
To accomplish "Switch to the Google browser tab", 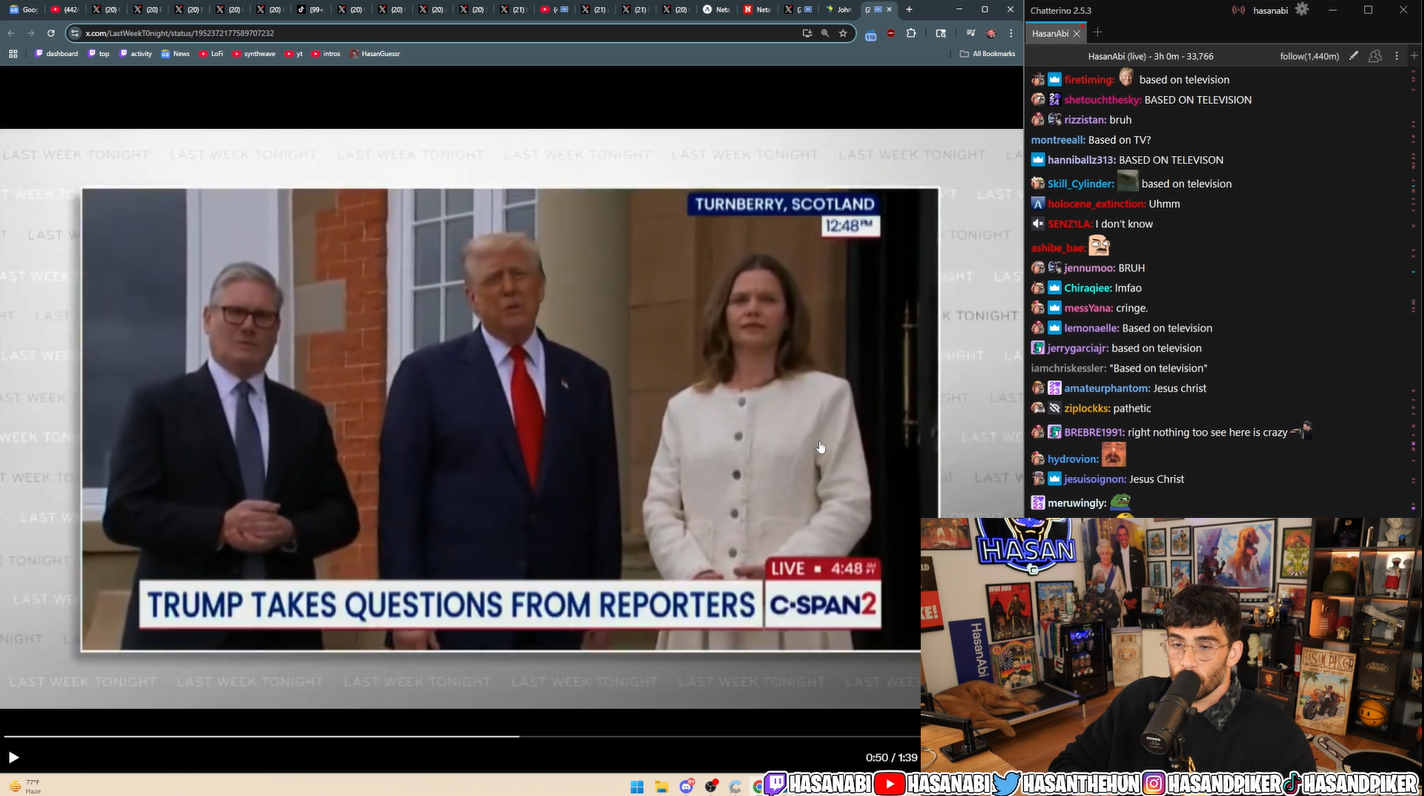I will 24,9.
